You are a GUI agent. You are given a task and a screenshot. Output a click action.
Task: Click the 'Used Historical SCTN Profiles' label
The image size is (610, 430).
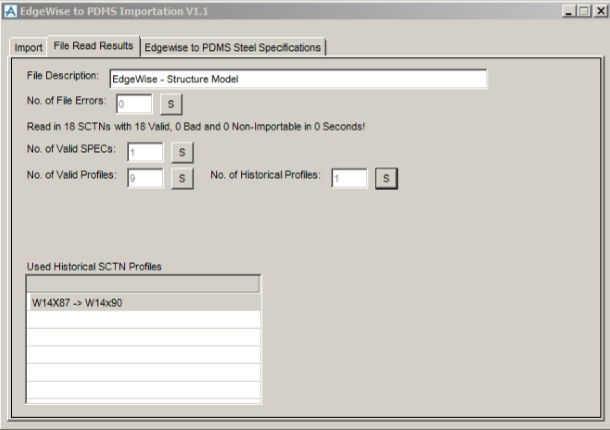[x=94, y=267]
